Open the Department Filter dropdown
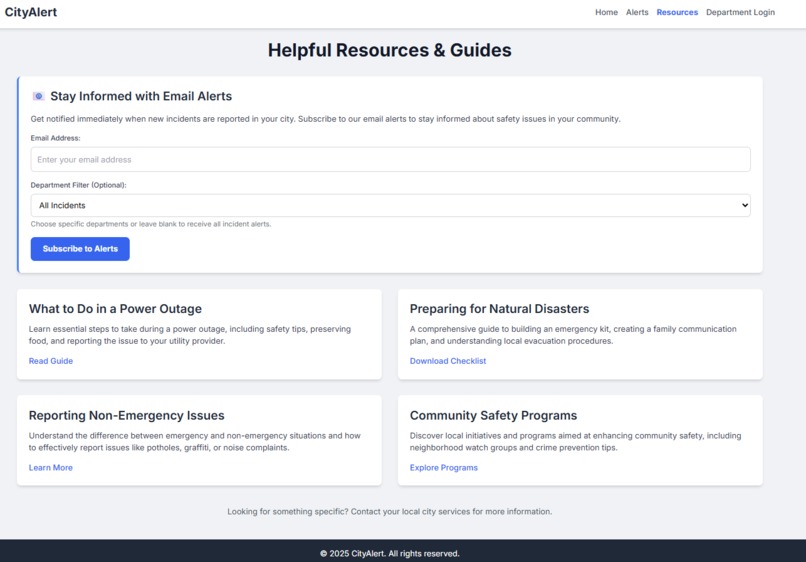The width and height of the screenshot is (806, 562). click(x=390, y=205)
